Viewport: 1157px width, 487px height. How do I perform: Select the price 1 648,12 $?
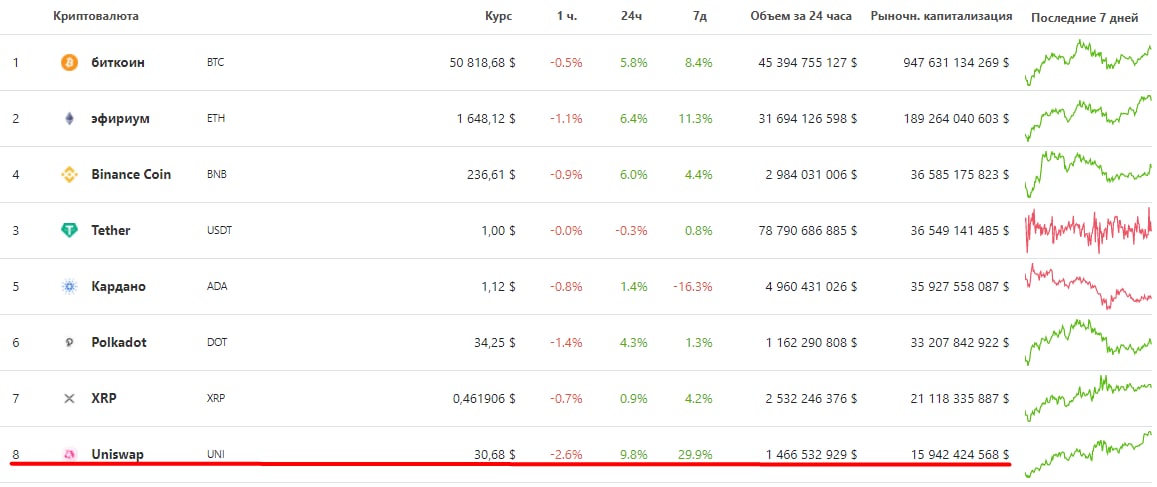coord(486,119)
